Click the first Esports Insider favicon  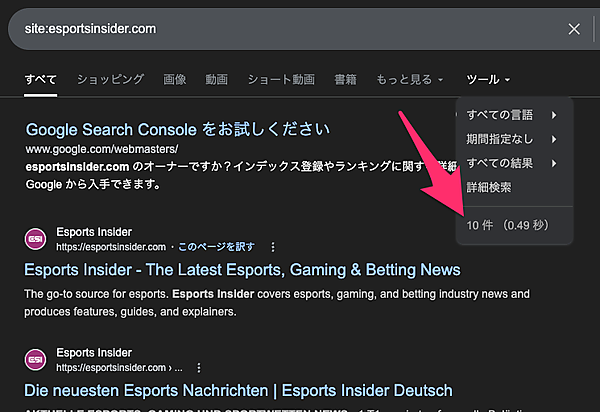coord(36,239)
